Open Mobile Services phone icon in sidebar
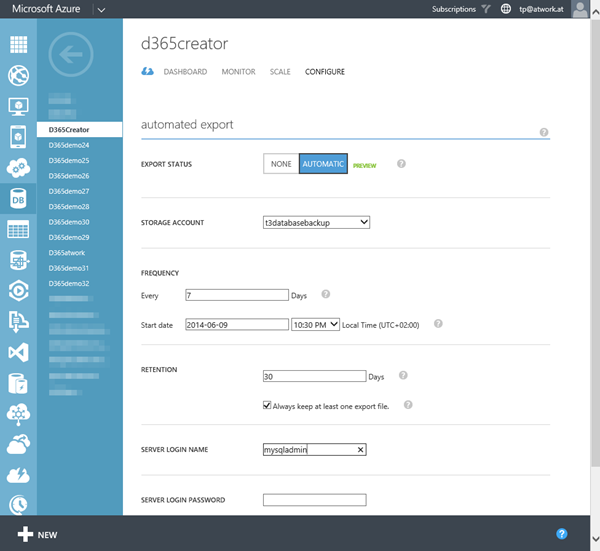The width and height of the screenshot is (600, 551). 18,137
